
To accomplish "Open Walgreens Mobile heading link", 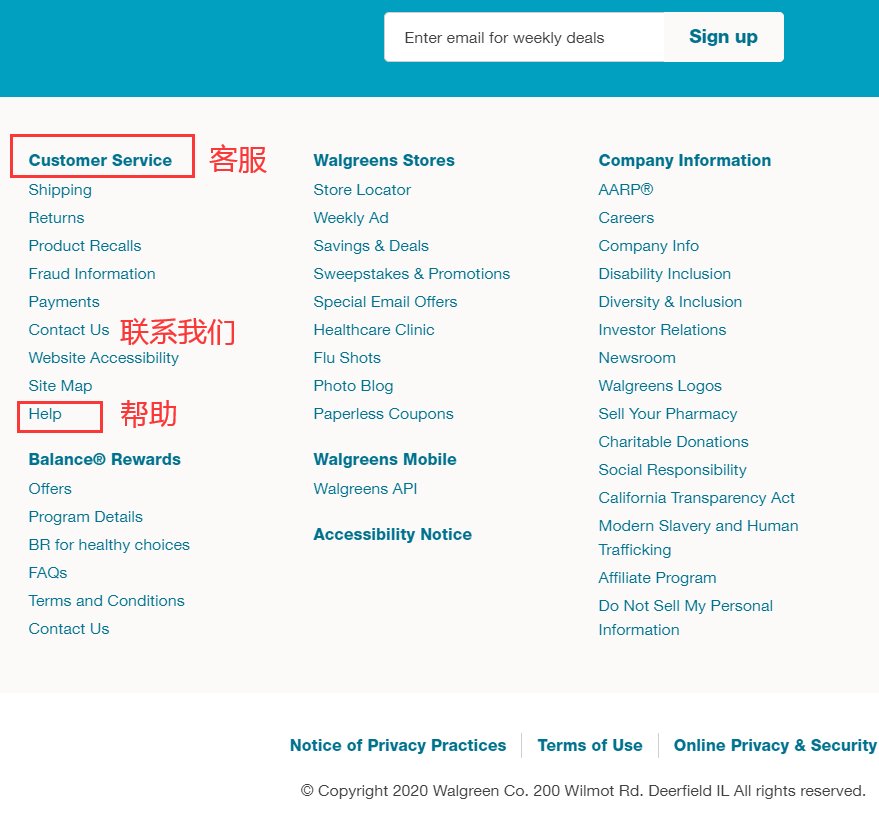I will click(x=385, y=459).
